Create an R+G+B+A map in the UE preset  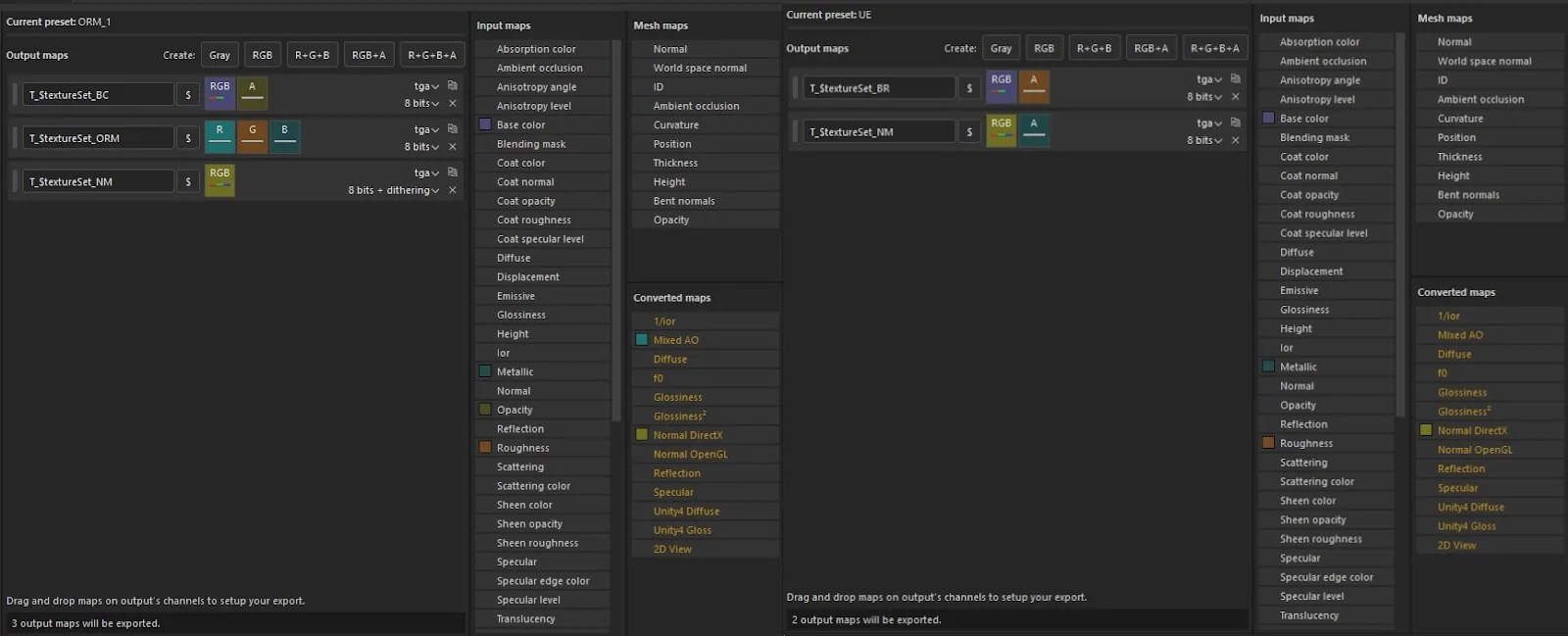[x=1214, y=48]
